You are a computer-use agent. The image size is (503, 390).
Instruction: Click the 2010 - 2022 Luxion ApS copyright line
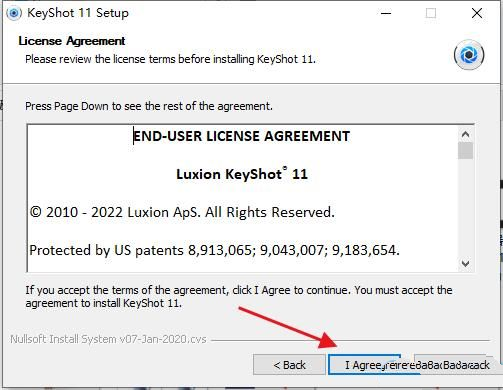(x=182, y=212)
